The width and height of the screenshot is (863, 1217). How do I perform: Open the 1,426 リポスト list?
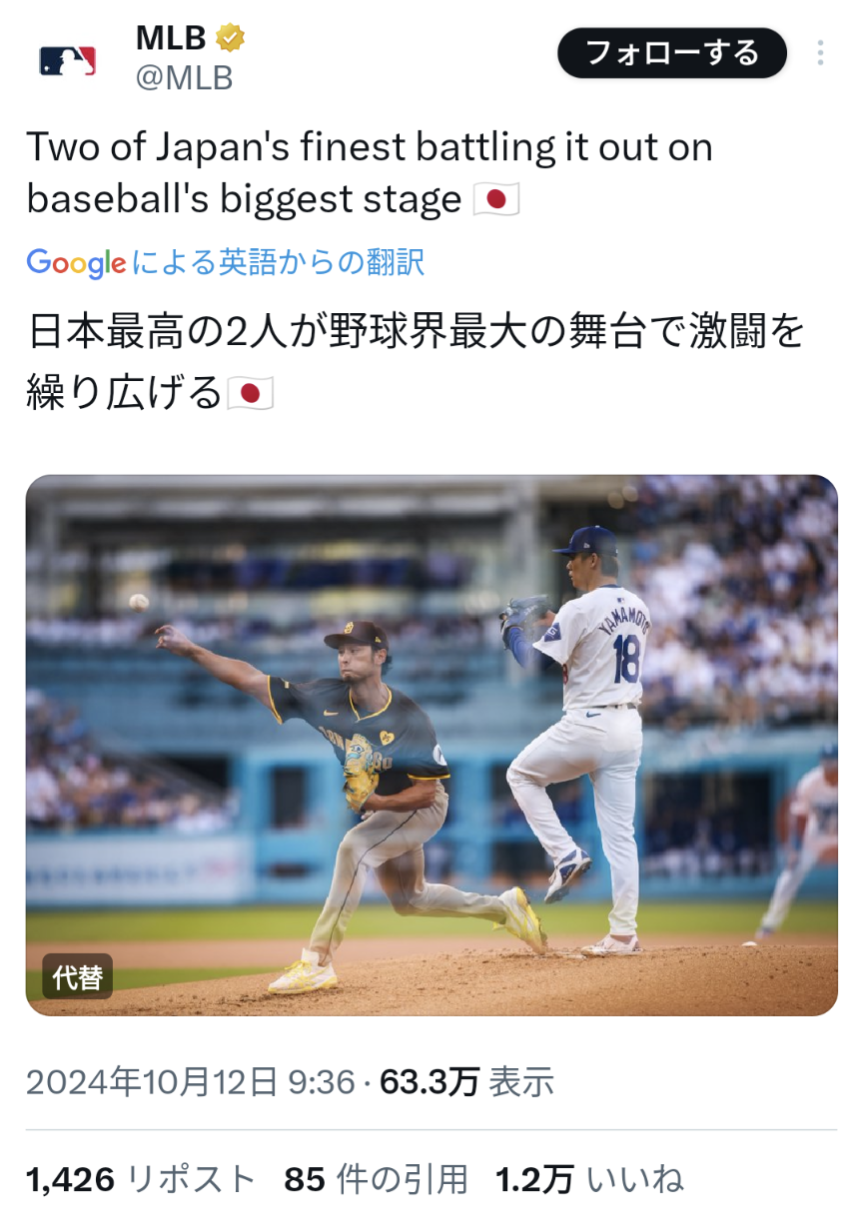pyautogui.click(x=141, y=1180)
